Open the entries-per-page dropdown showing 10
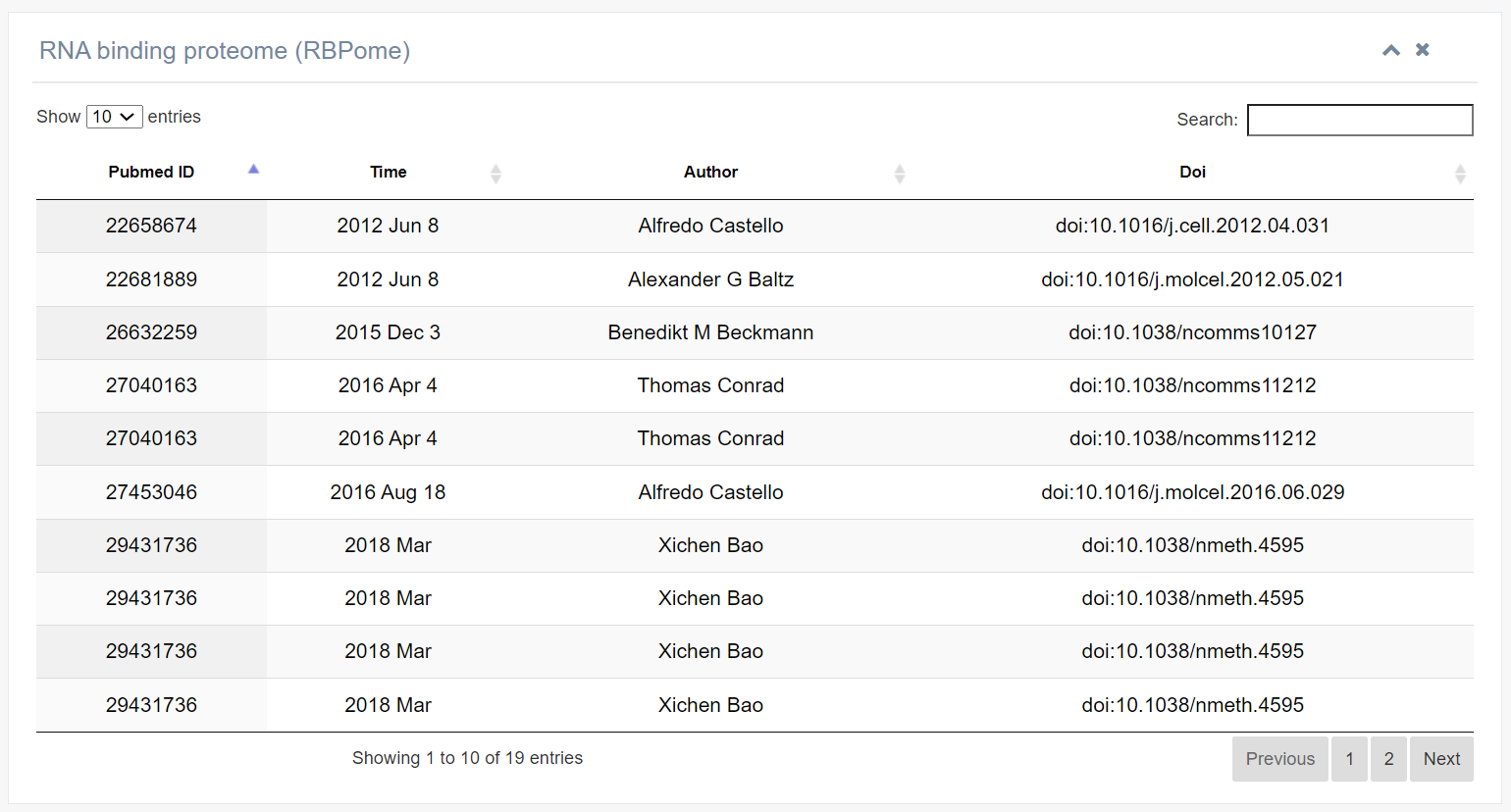 (115, 117)
